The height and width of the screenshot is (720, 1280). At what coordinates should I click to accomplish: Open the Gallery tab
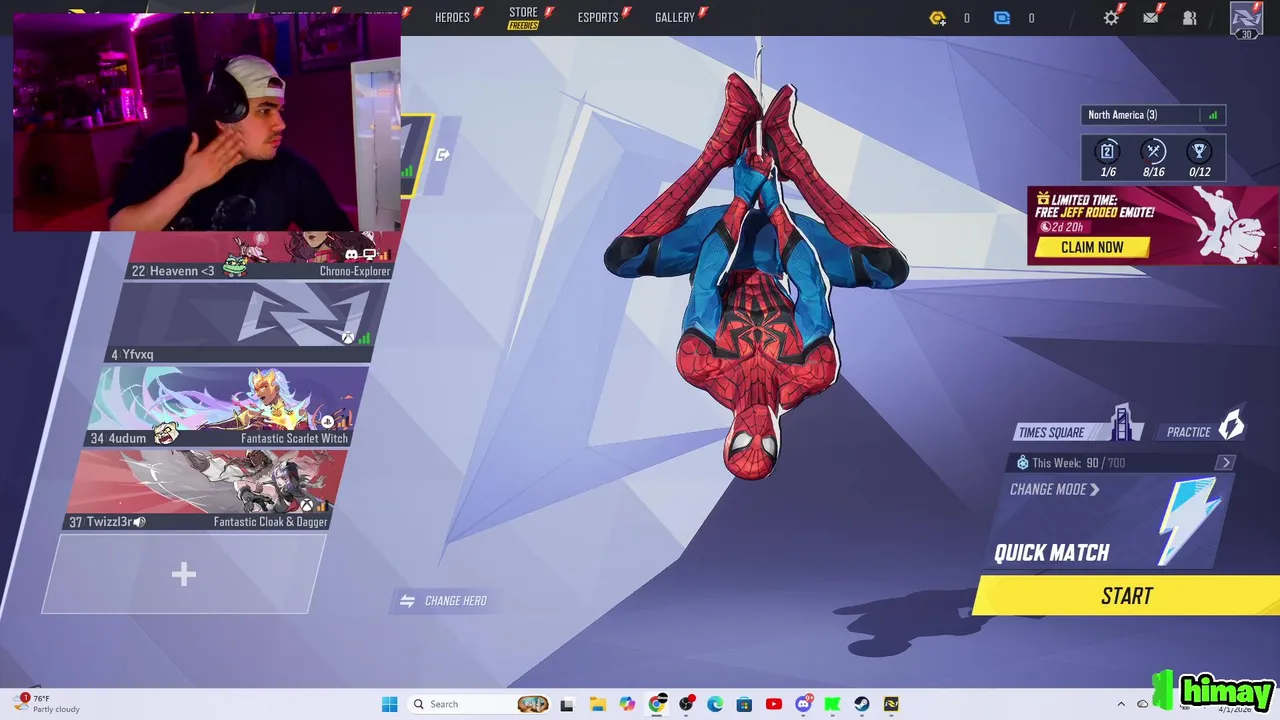click(x=675, y=17)
